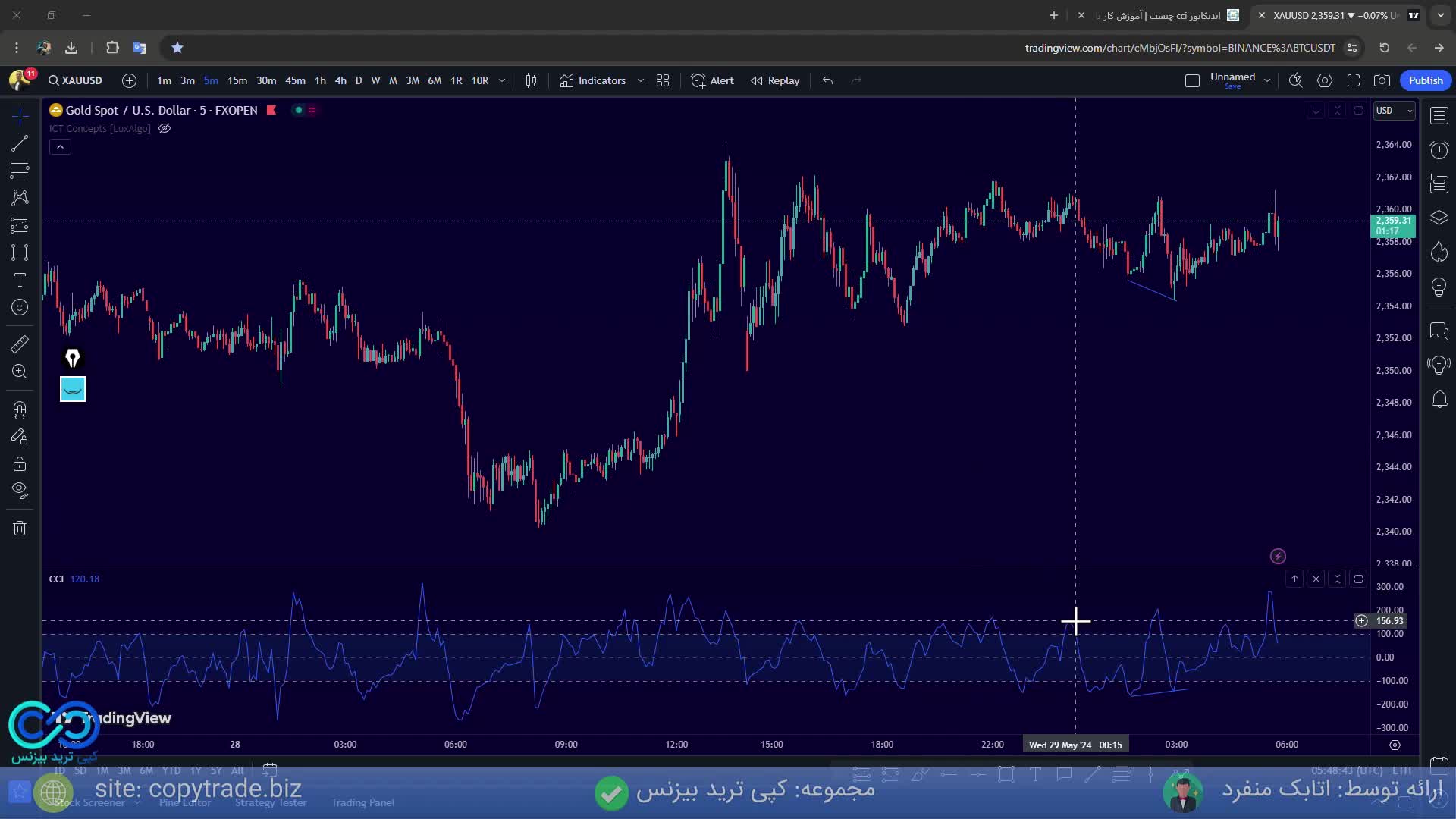
Task: Toggle ICT Concepts indicator visibility eye
Action: (x=165, y=128)
